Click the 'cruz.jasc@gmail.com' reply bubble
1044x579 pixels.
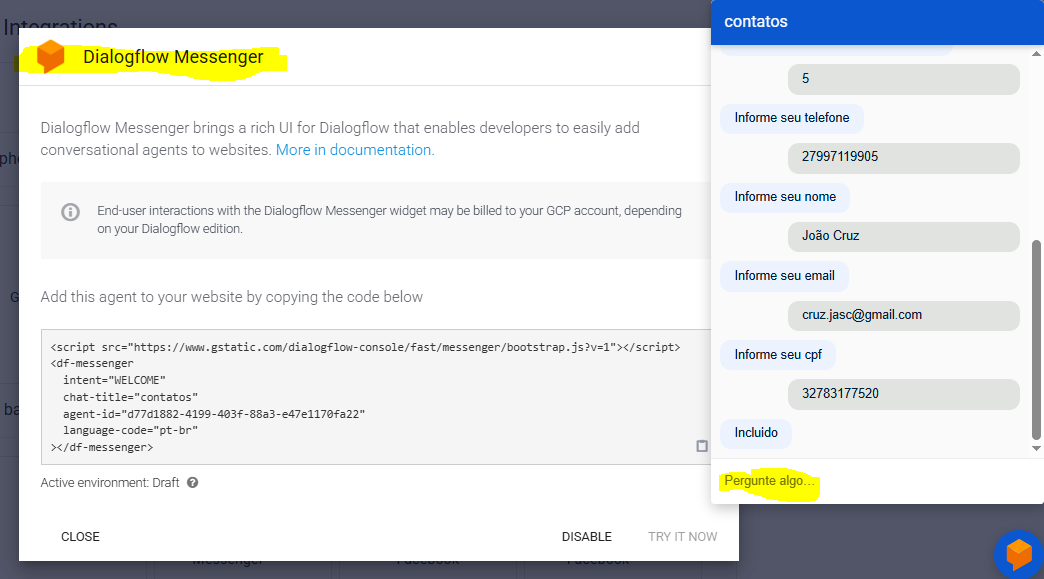[x=904, y=315]
